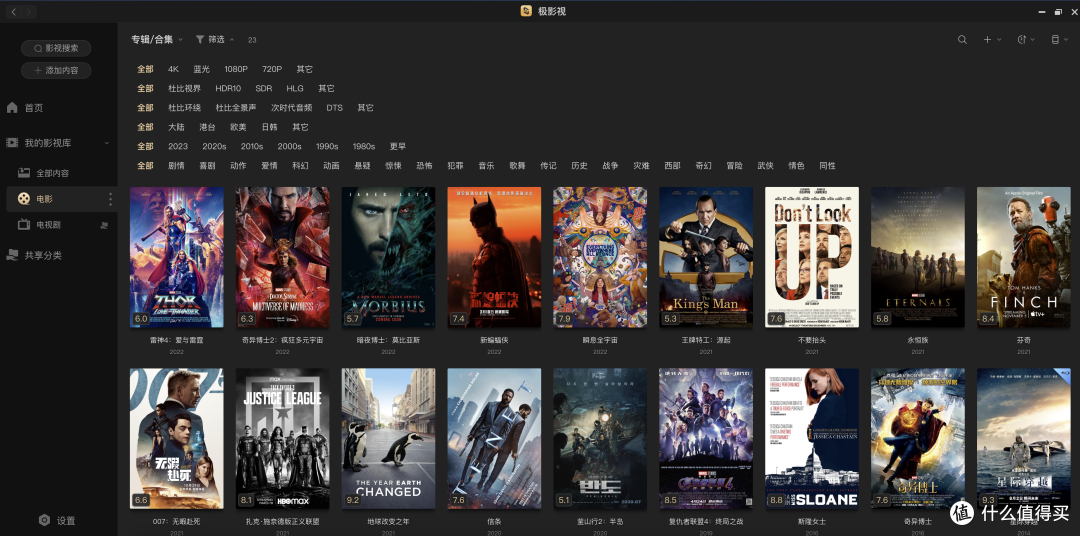Screen dimensions: 1080x536
Task: Filter by DTS audio
Action: click(x=334, y=107)
